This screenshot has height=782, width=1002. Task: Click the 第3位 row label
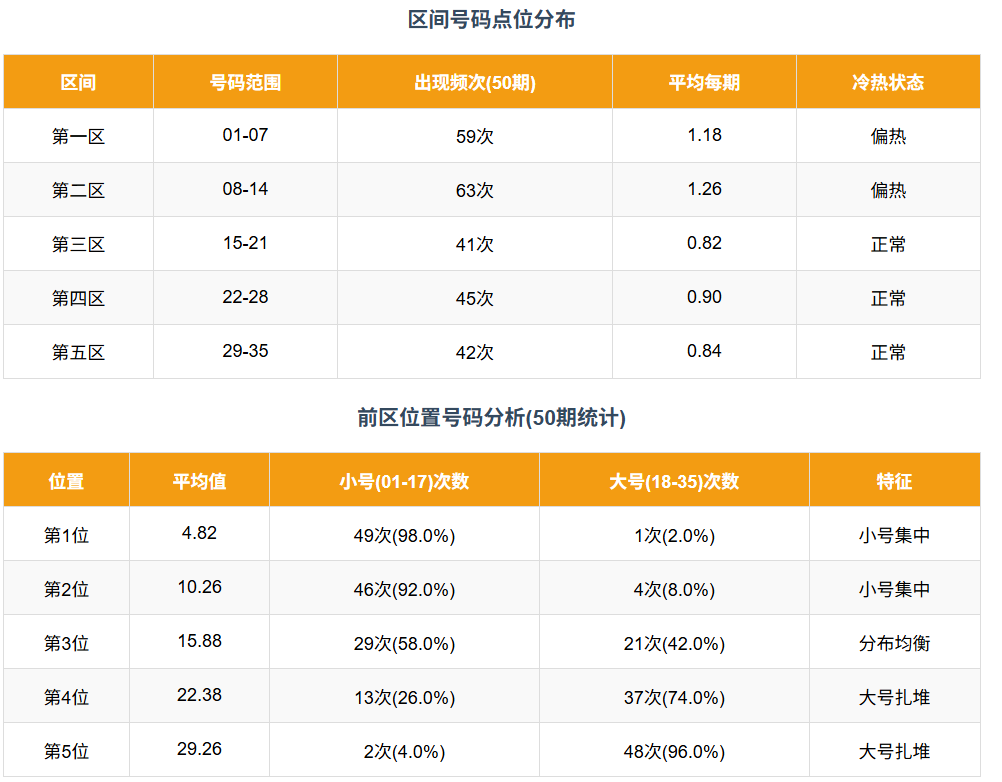[66, 643]
